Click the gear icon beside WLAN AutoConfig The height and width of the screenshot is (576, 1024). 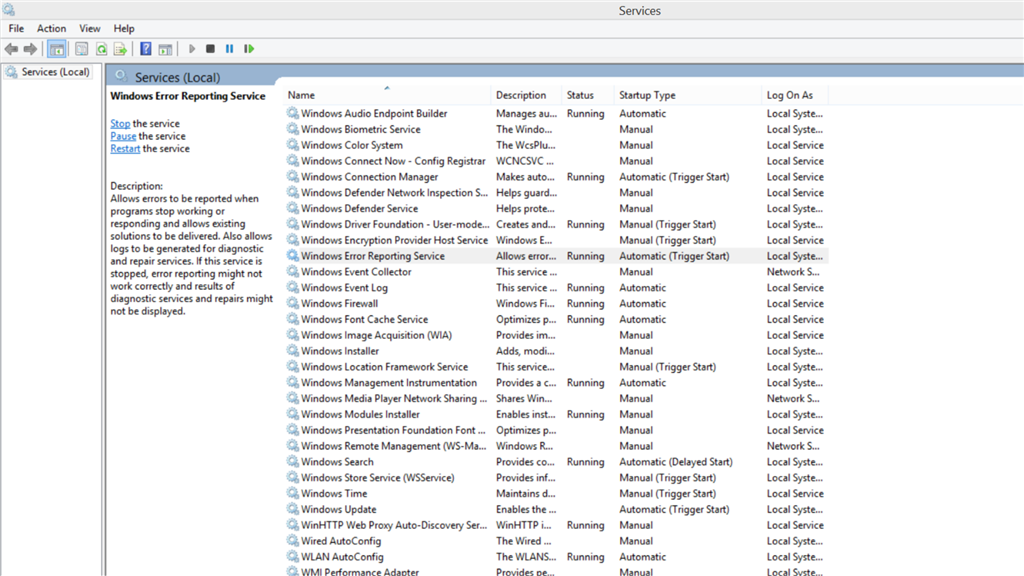293,557
